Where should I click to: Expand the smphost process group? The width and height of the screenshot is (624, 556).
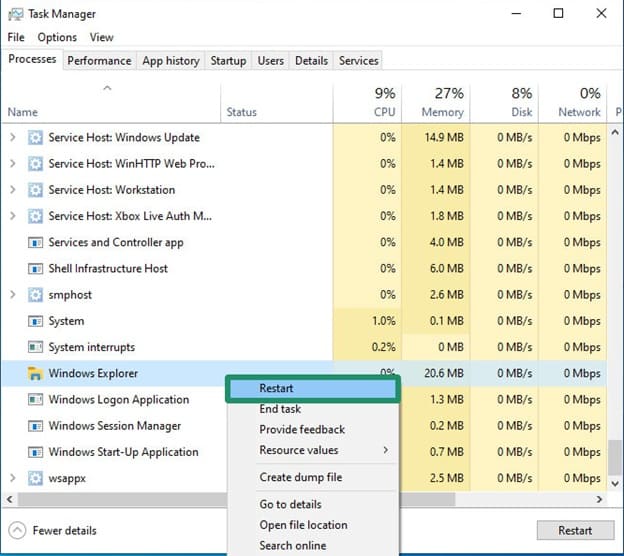click(x=13, y=295)
